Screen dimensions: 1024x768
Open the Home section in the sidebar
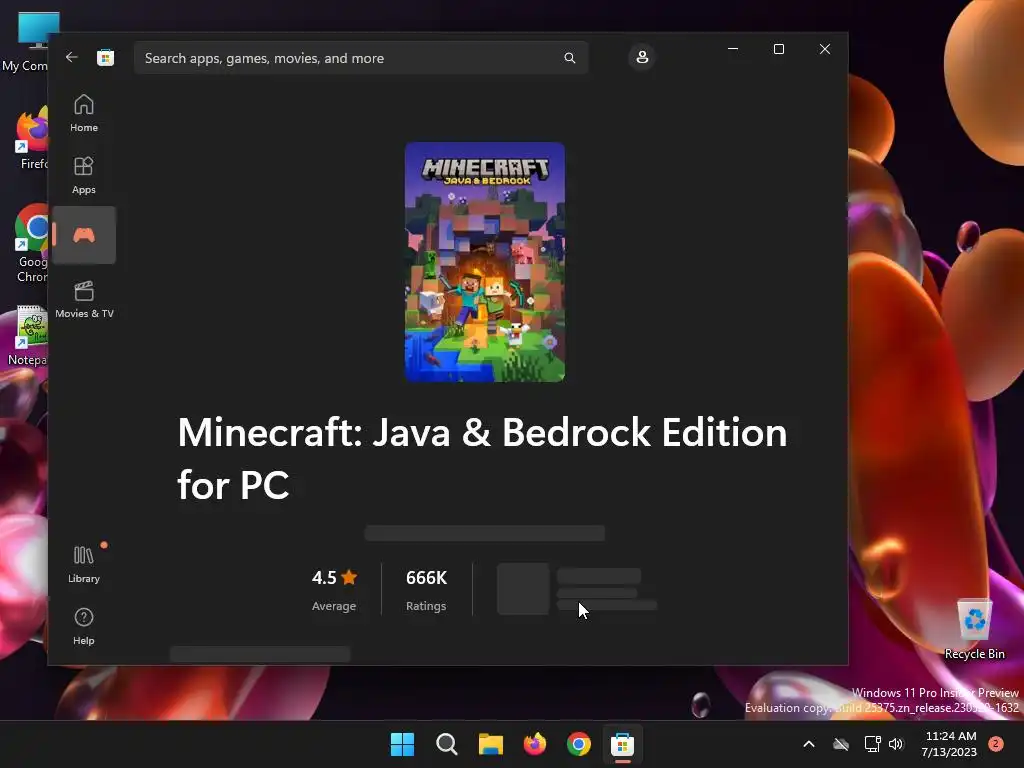[x=84, y=113]
